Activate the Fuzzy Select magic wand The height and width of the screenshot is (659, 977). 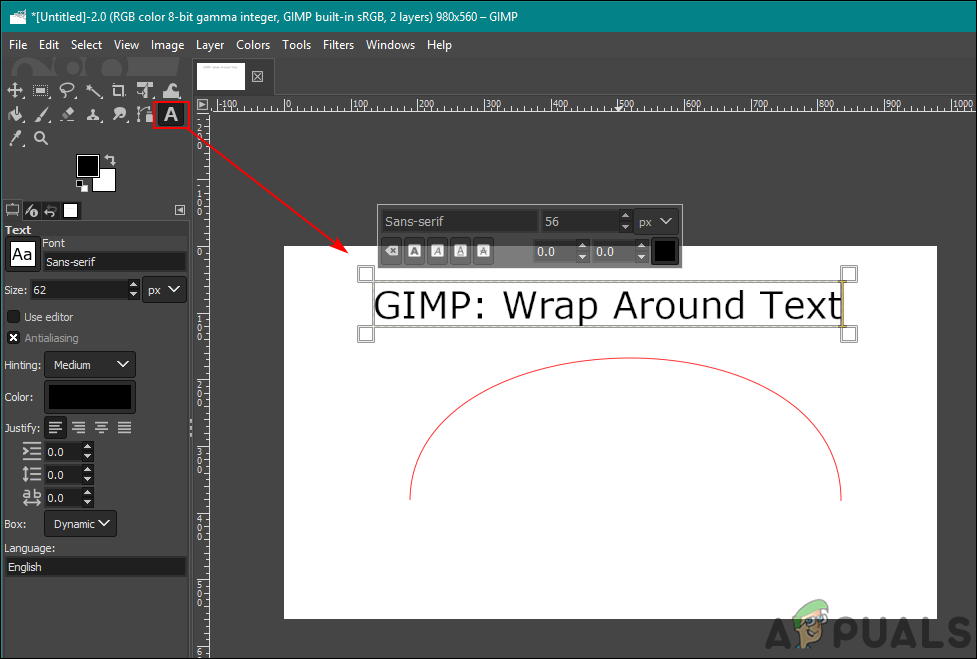pos(93,91)
